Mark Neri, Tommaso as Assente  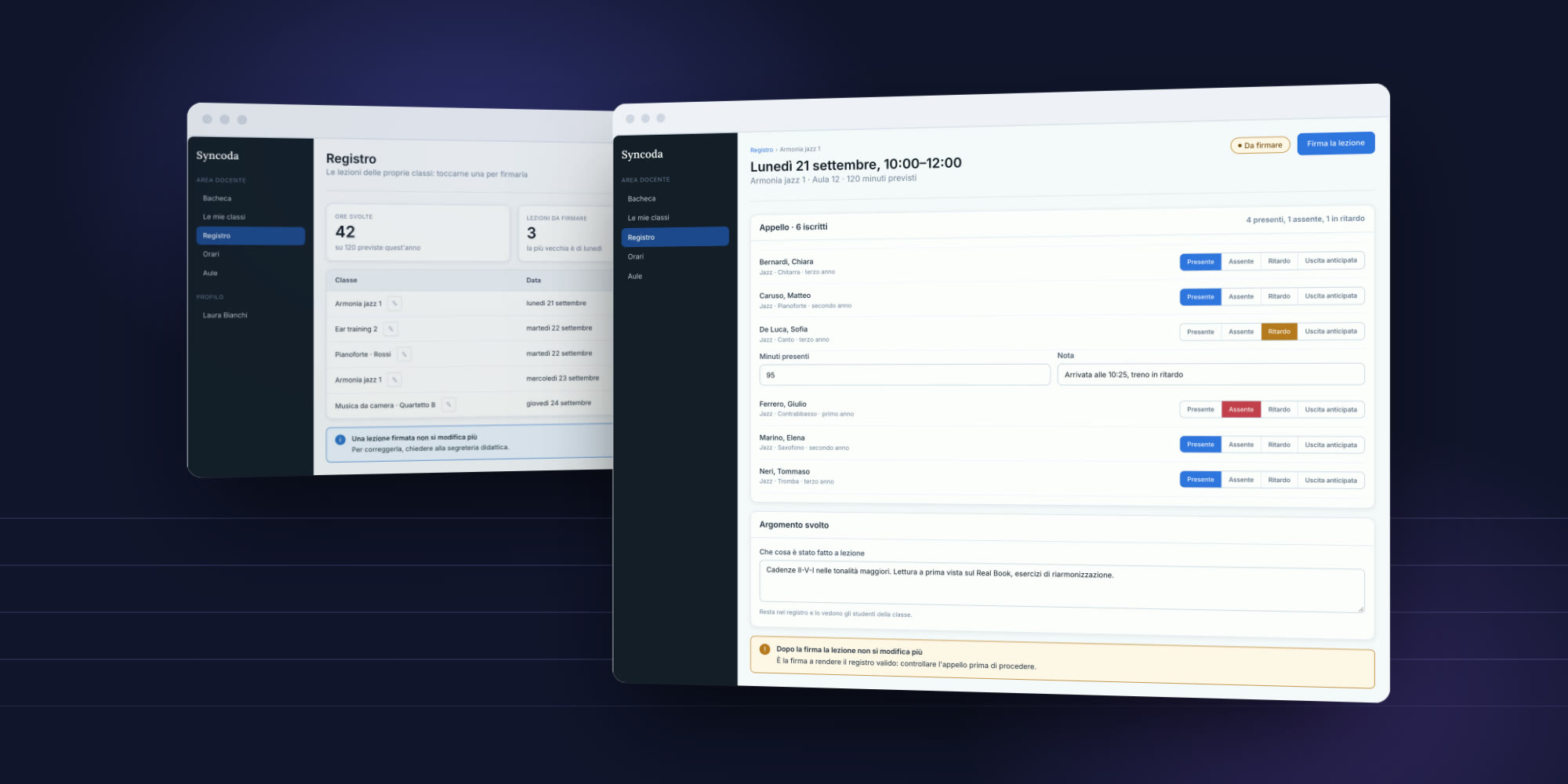pos(1241,480)
